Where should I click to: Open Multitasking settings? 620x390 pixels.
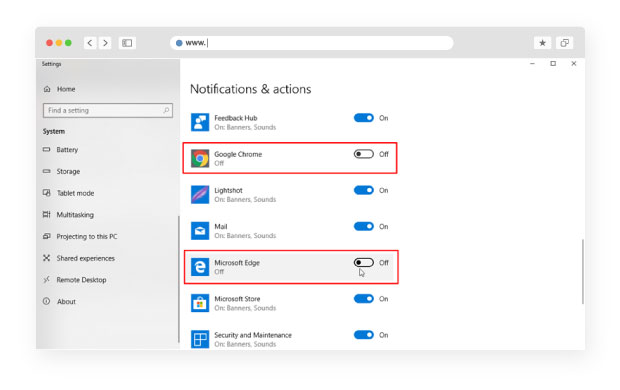pos(75,214)
